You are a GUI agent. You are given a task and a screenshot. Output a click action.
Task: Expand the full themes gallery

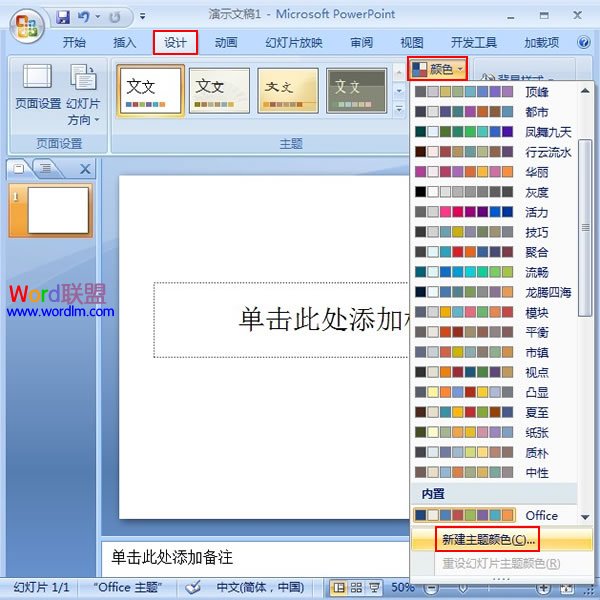pos(399,109)
